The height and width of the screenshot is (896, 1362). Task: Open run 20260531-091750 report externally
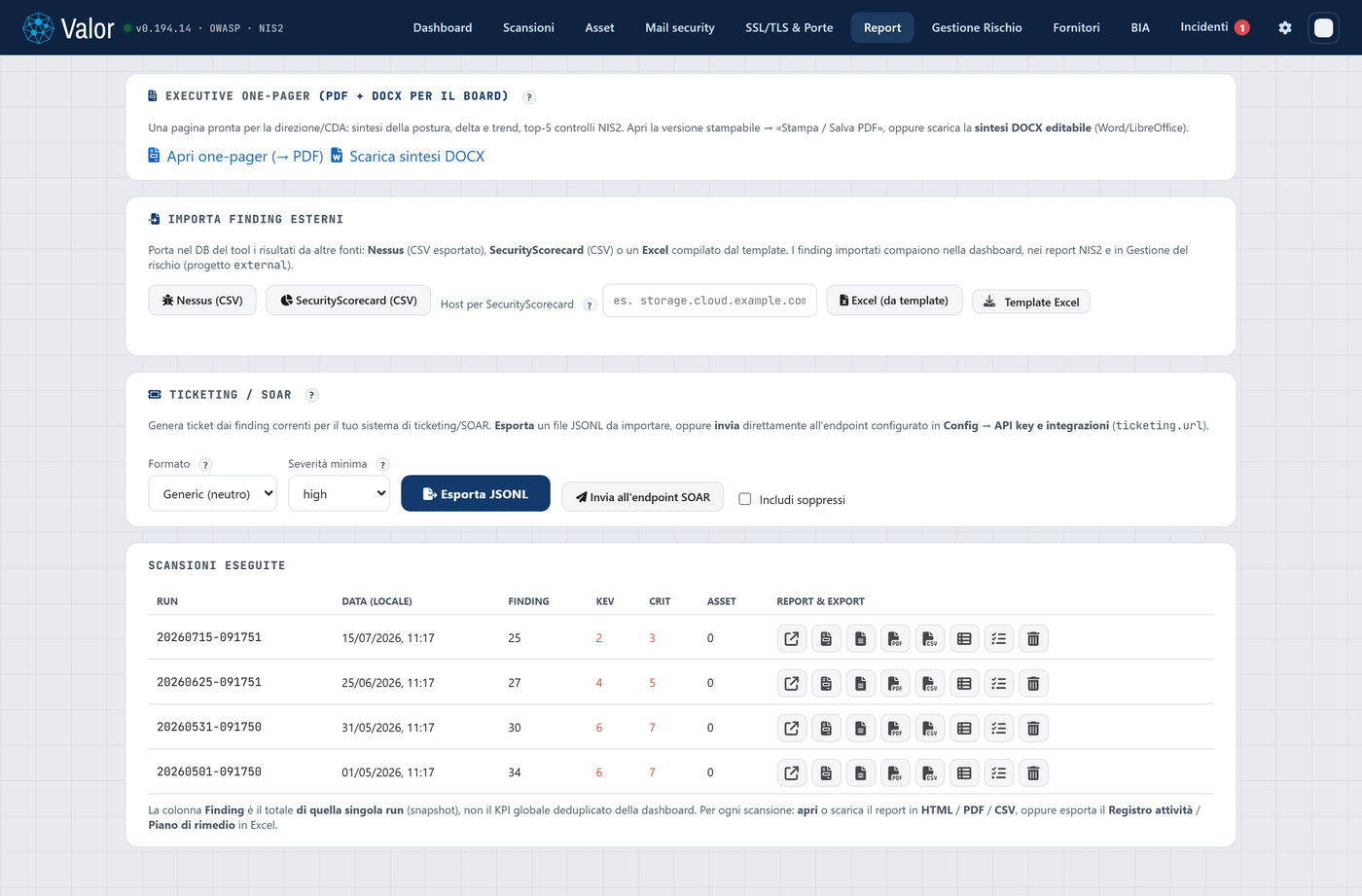[x=792, y=729]
